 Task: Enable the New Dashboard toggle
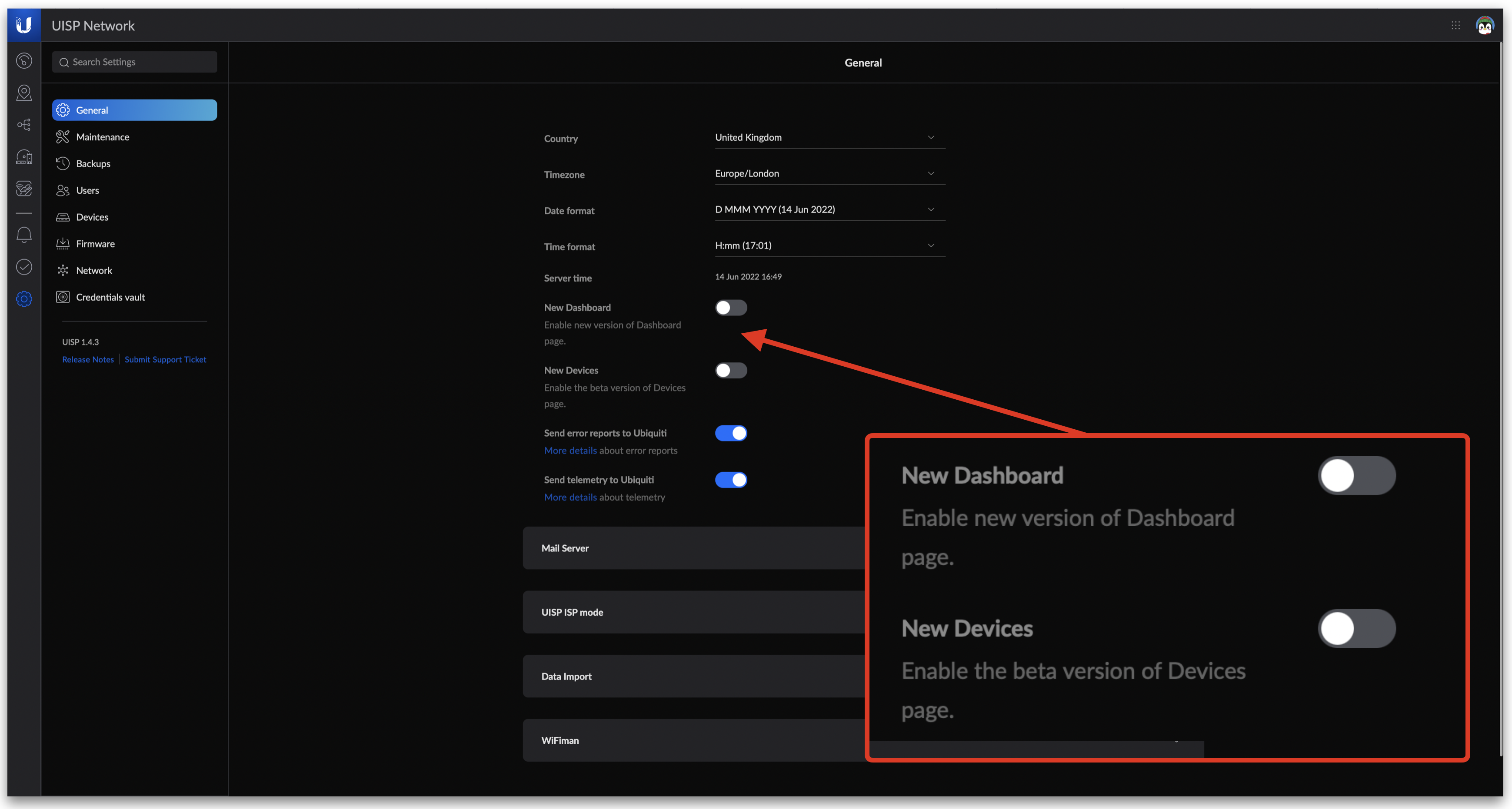[x=731, y=308]
